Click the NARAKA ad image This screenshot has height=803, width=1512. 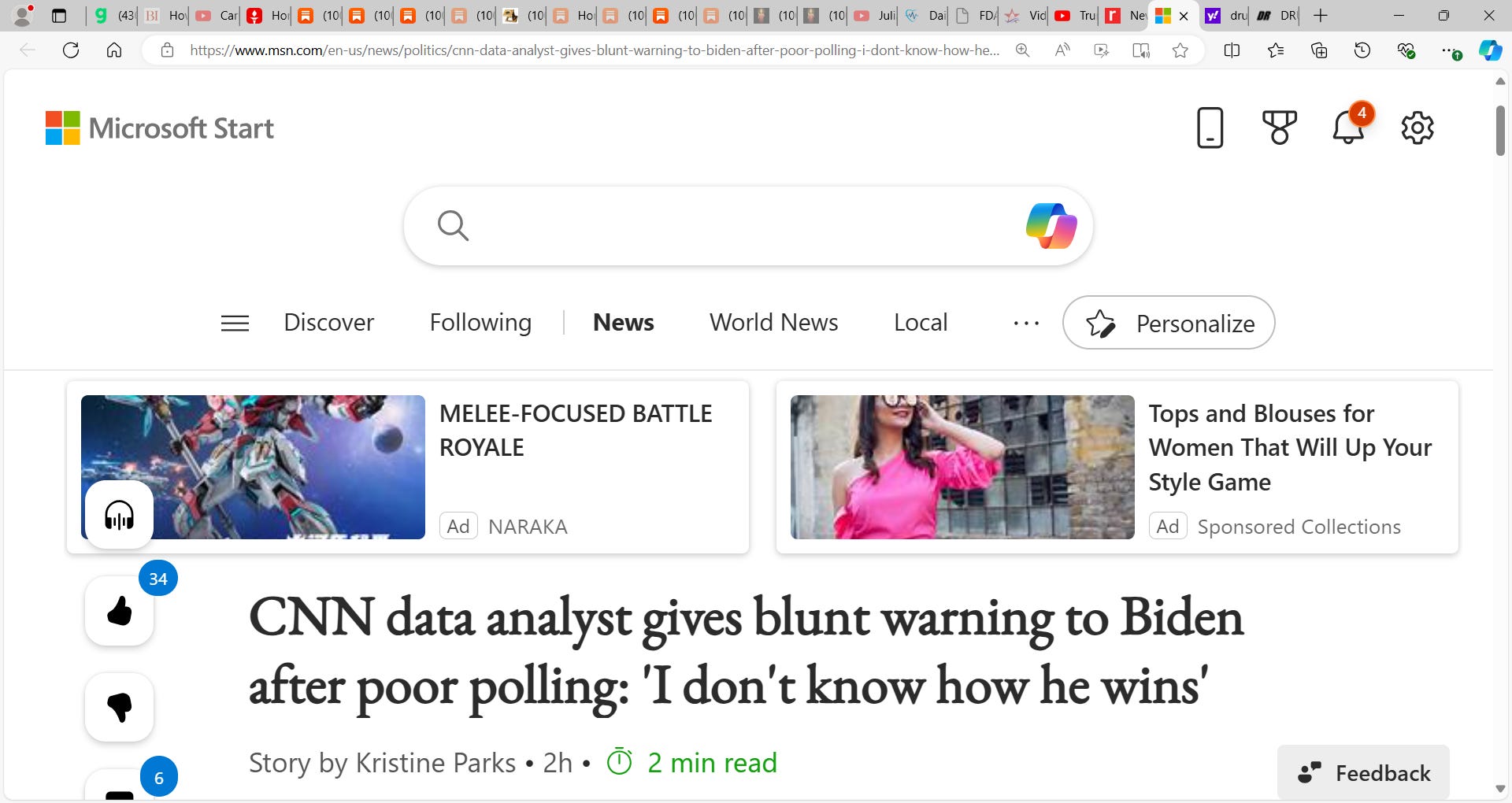[x=253, y=467]
